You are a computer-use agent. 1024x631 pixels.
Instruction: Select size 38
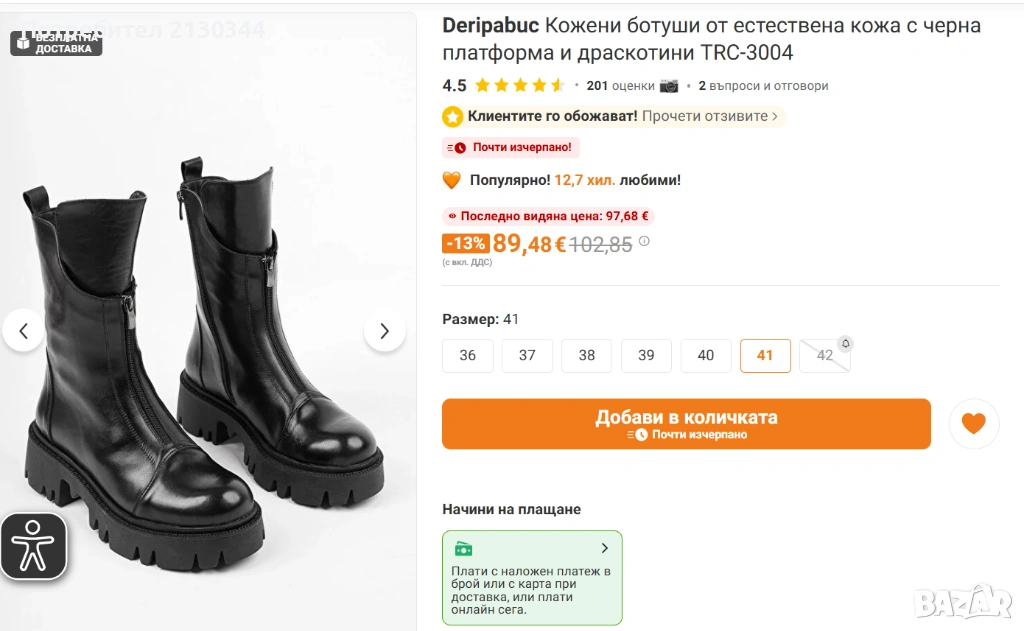587,356
